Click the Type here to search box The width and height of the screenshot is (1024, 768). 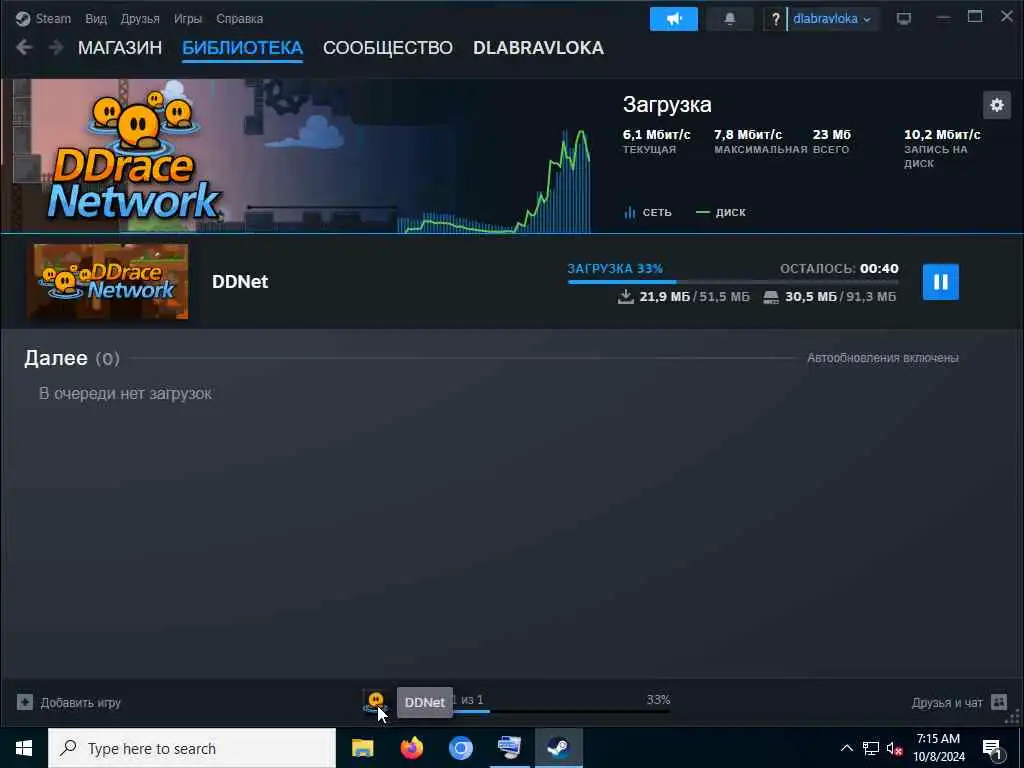pos(192,748)
